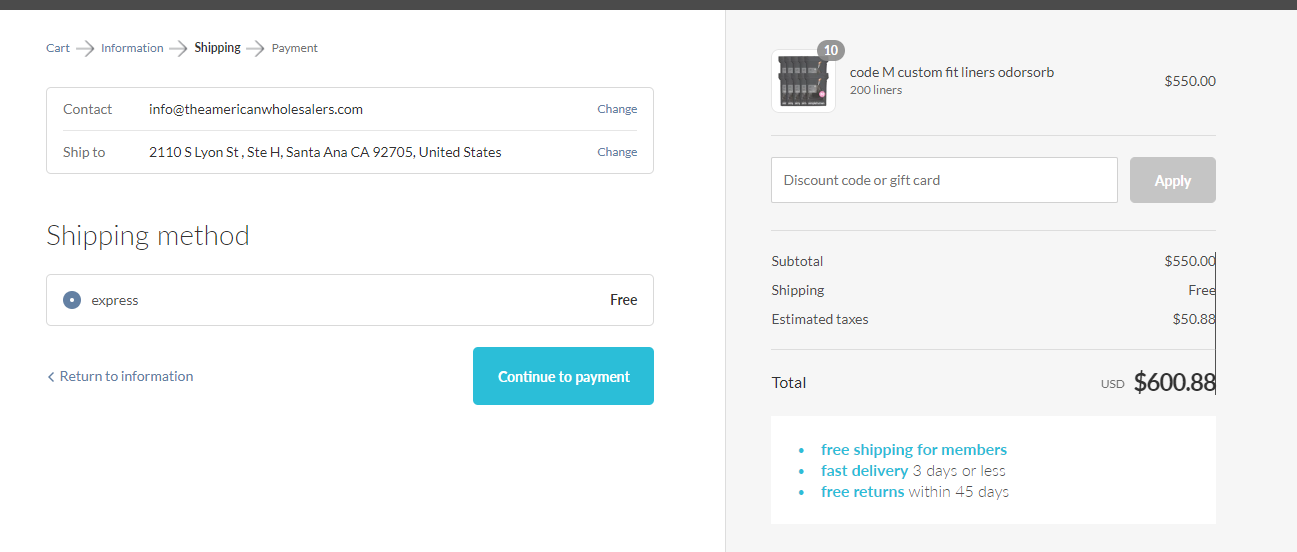Open the Cart breadcrumb step

58,48
